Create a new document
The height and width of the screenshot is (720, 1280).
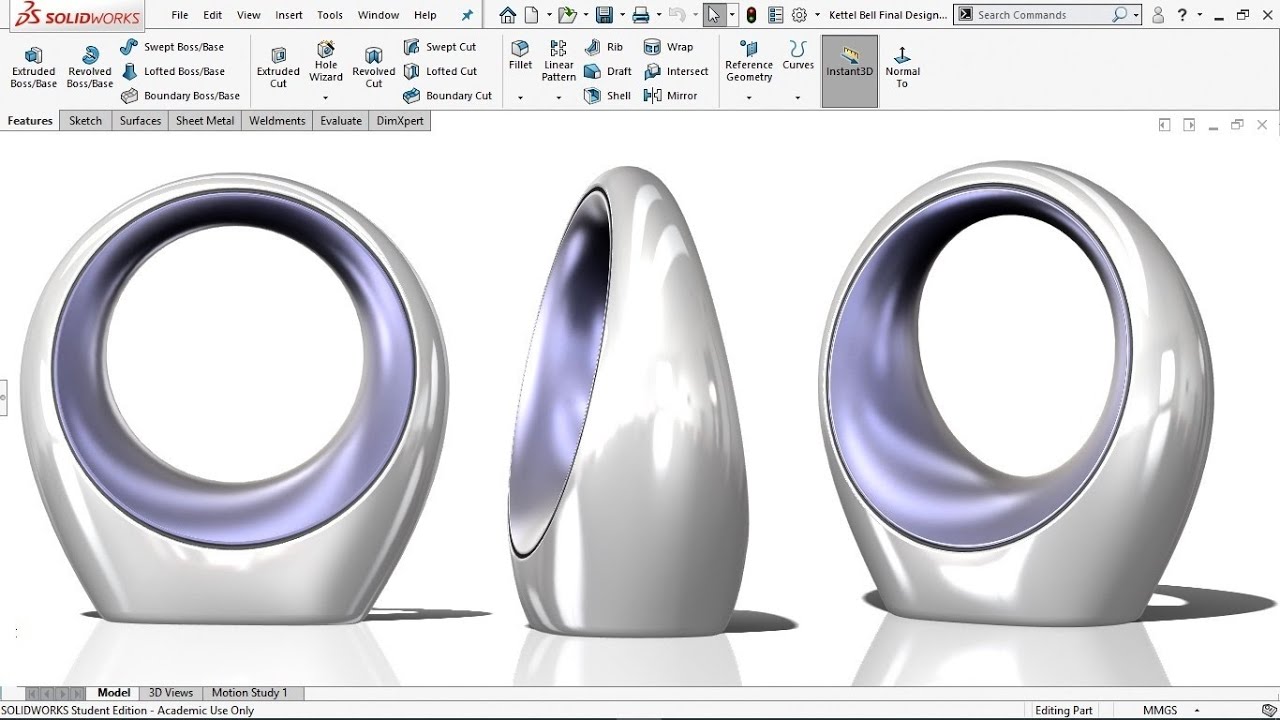pyautogui.click(x=532, y=15)
